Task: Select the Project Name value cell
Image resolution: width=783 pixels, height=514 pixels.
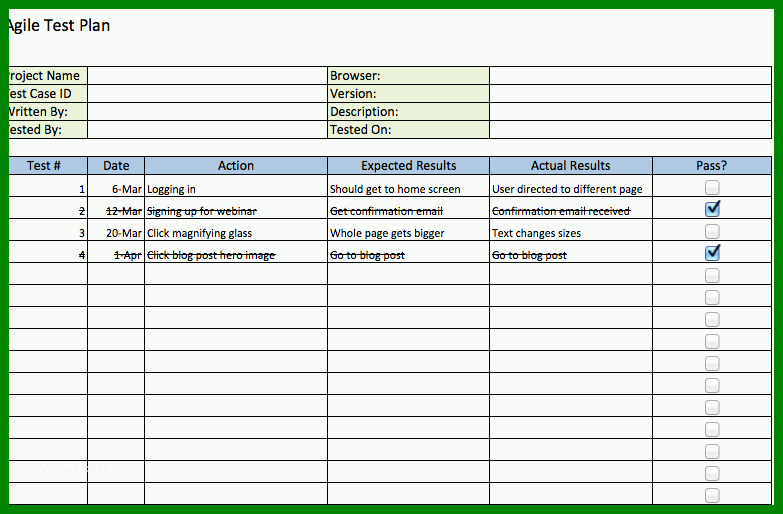Action: click(207, 75)
